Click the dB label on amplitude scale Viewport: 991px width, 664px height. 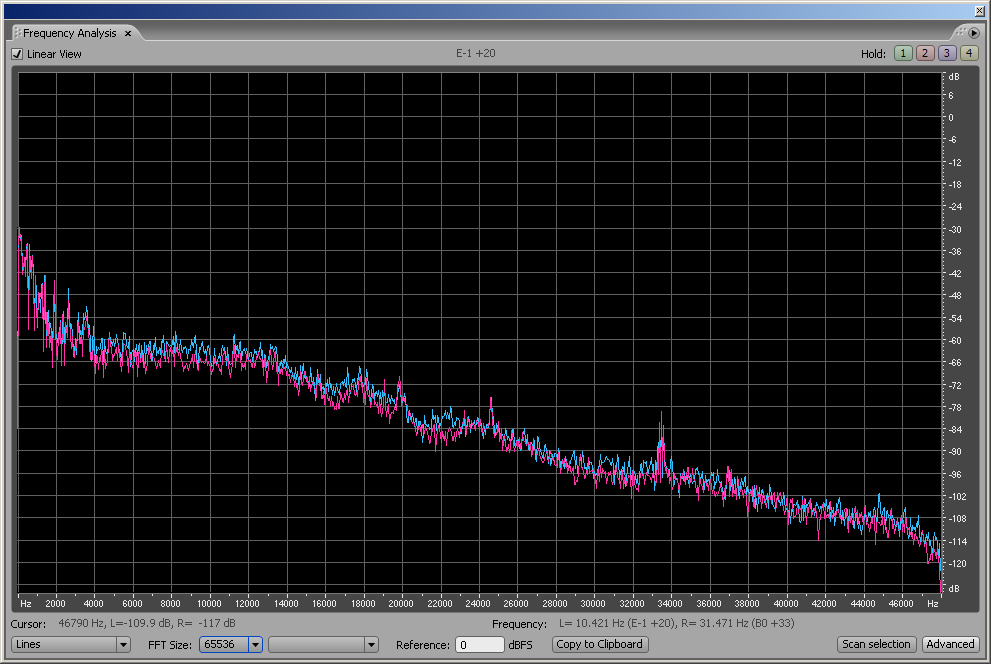(x=953, y=76)
